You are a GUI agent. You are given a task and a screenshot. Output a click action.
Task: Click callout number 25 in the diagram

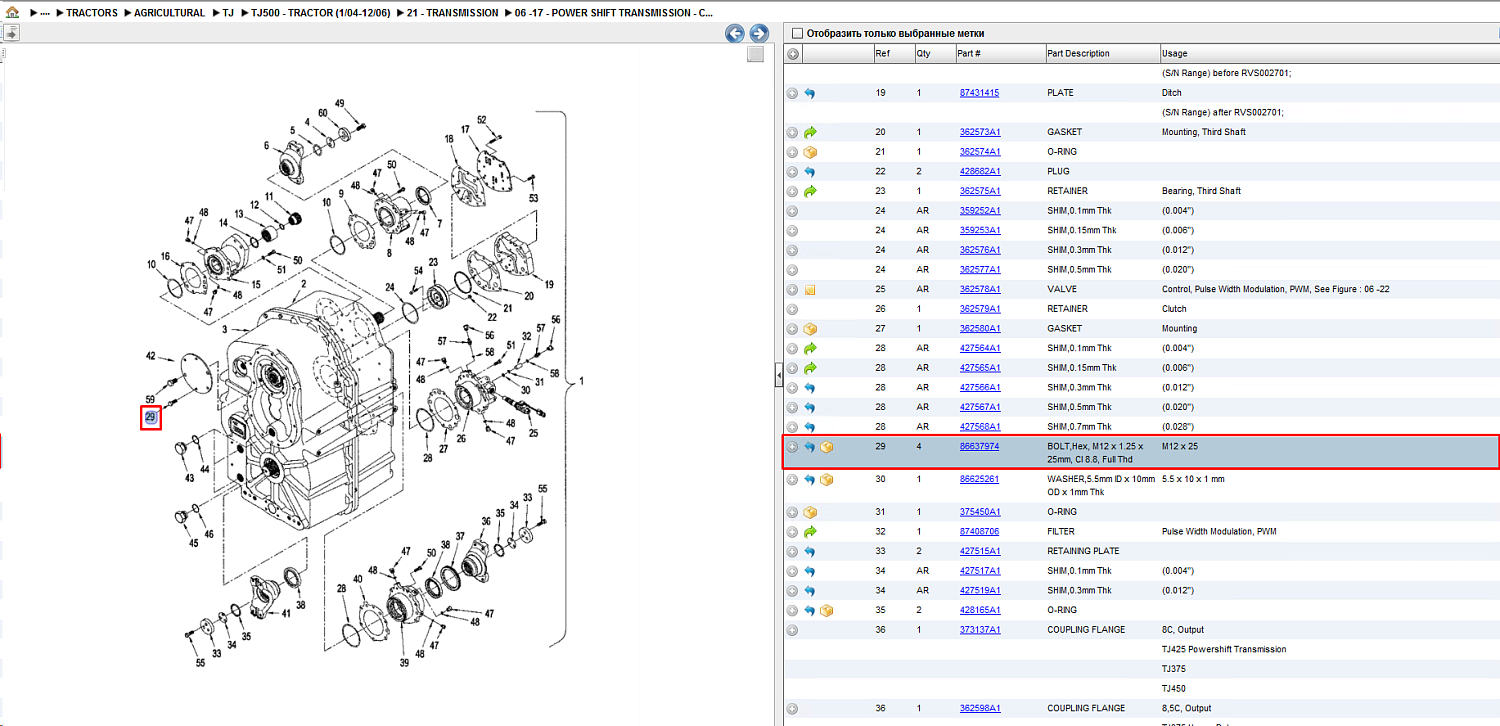click(533, 433)
